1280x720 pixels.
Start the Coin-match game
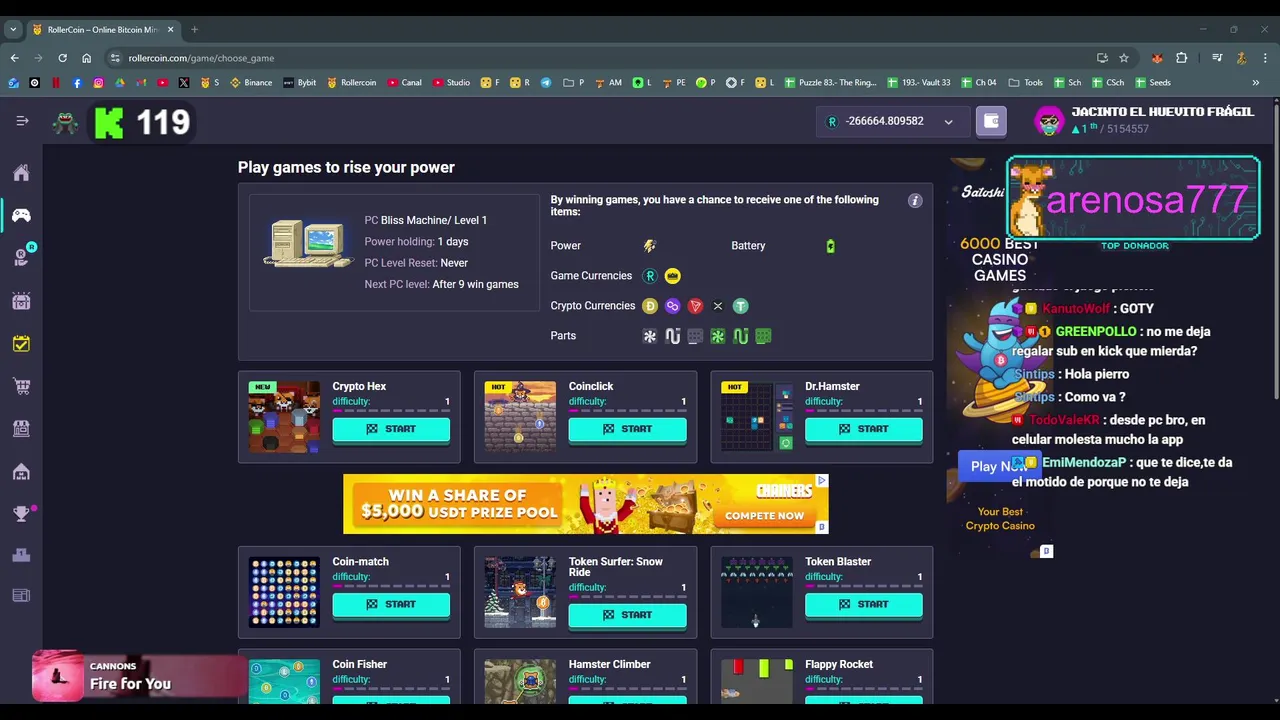tap(391, 605)
